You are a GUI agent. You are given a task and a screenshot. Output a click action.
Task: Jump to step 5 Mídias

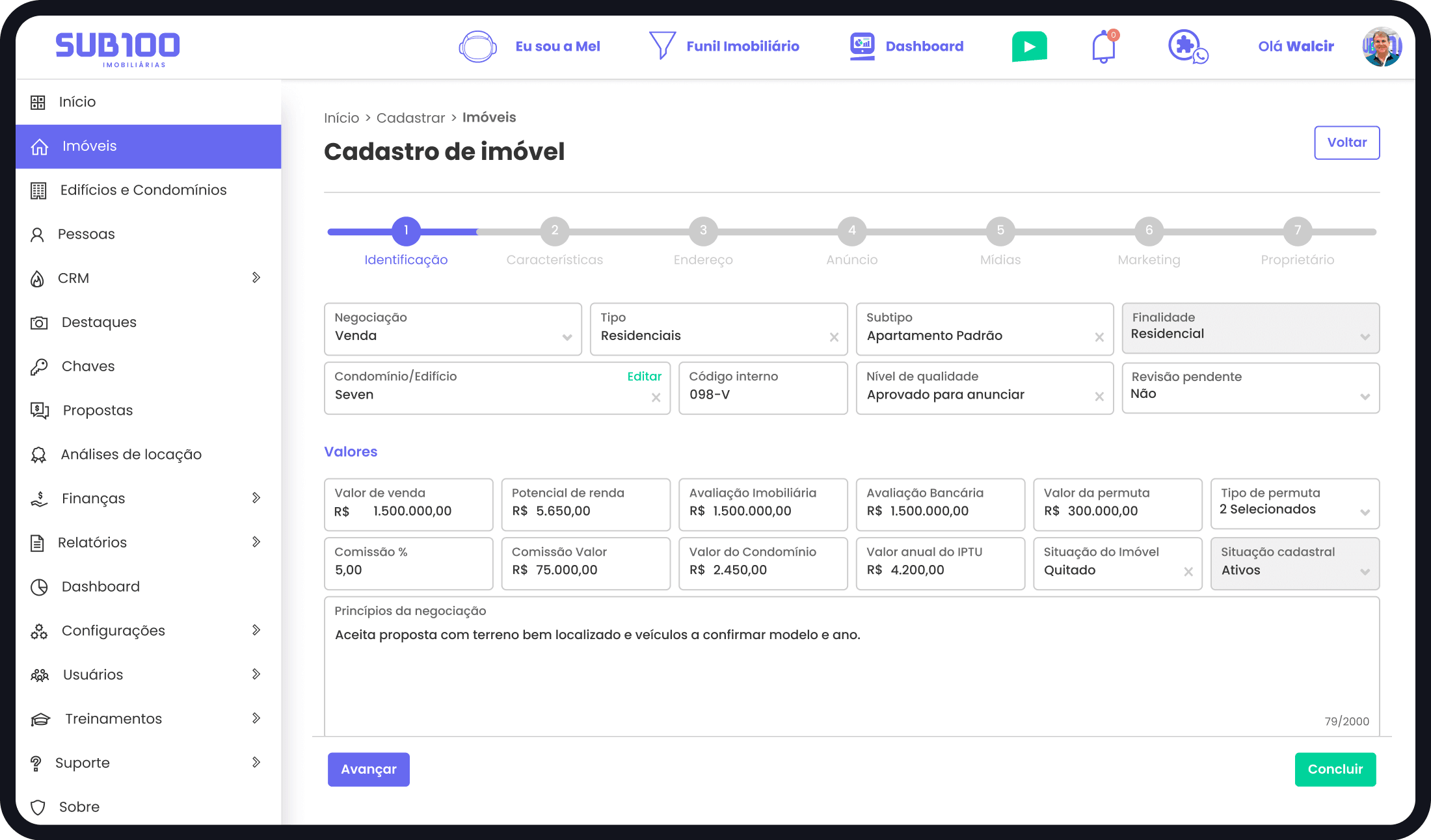[x=1000, y=231]
